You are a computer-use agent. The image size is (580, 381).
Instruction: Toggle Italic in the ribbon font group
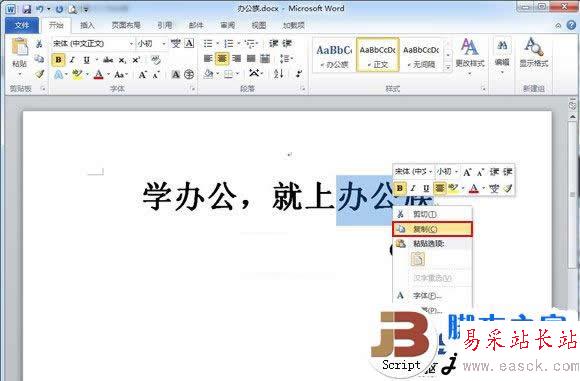pyautogui.click(x=72, y=60)
